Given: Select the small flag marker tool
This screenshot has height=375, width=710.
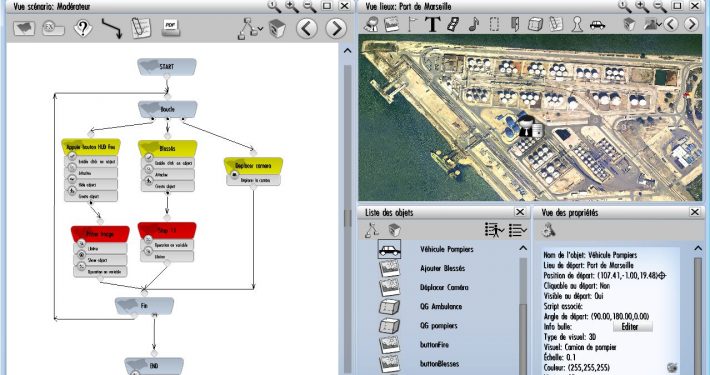Looking at the screenshot, I should 412,24.
